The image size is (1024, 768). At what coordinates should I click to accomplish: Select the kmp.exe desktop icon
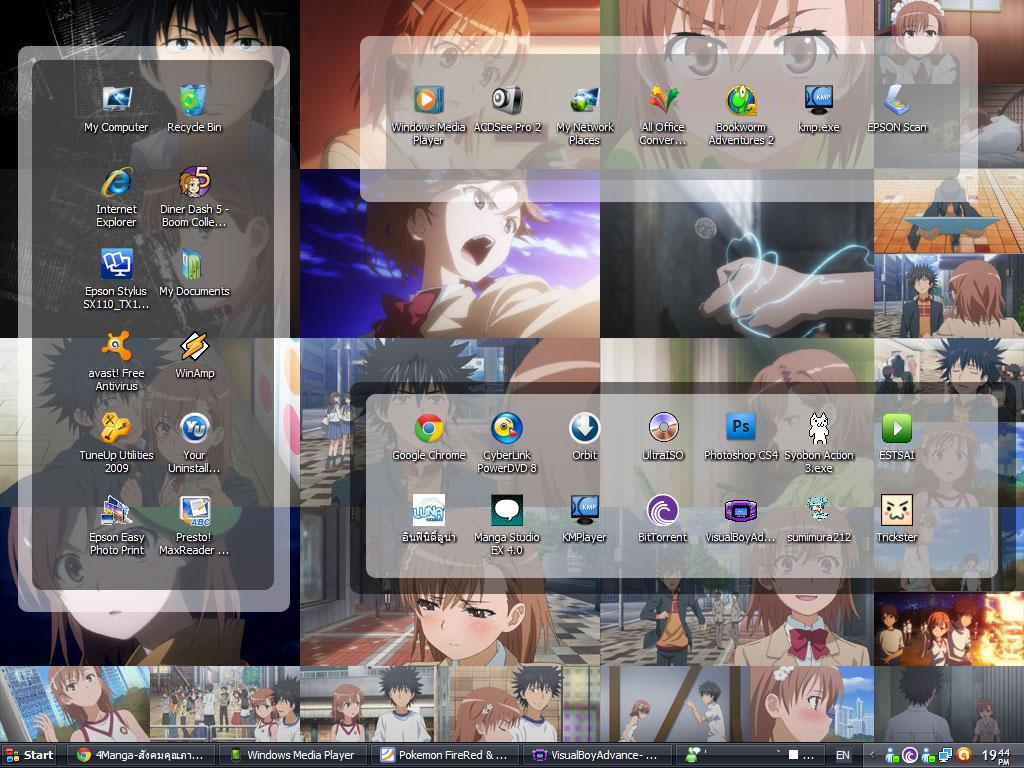818,108
